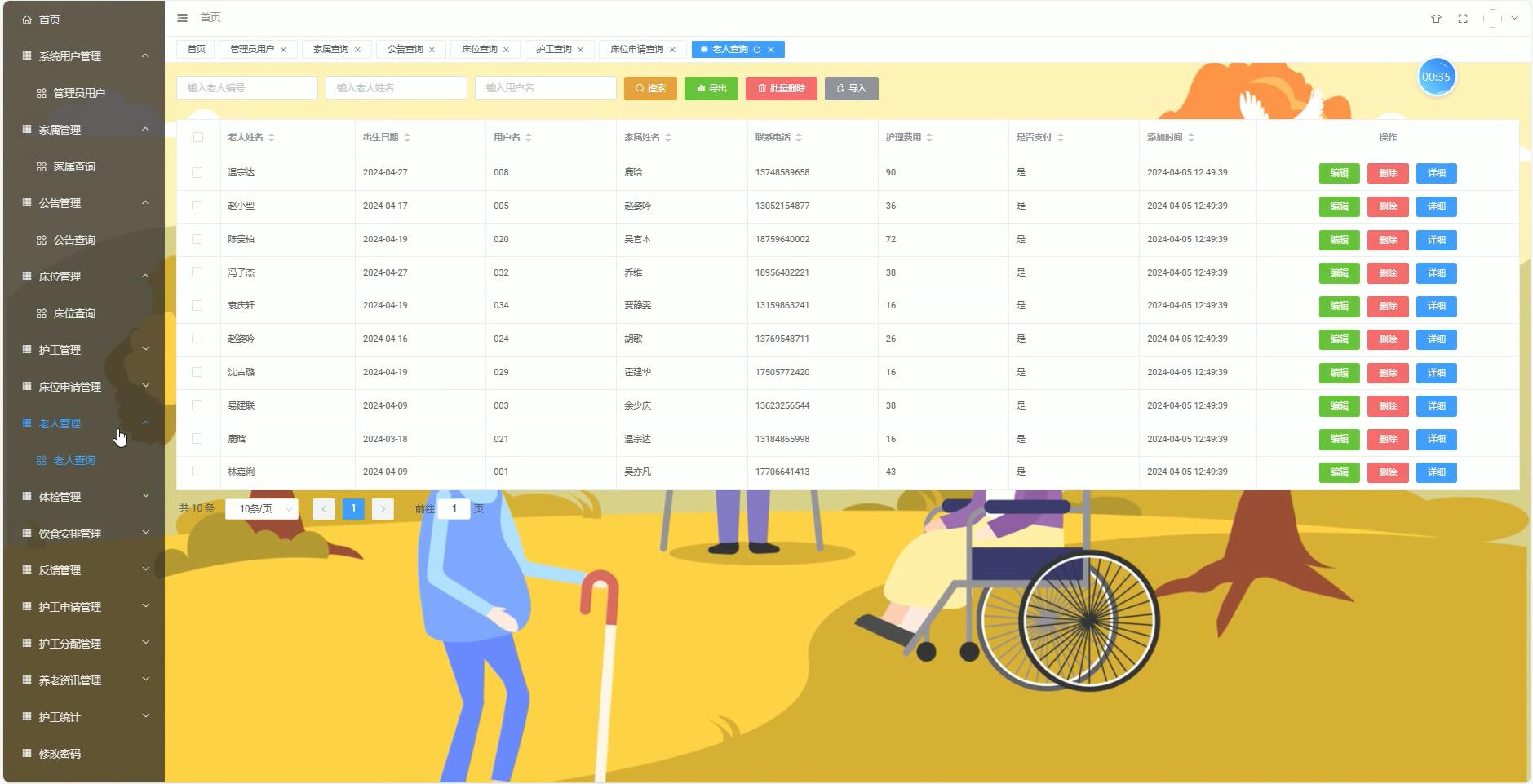
Task: Close the 床位查询 tab
Action: click(x=506, y=50)
